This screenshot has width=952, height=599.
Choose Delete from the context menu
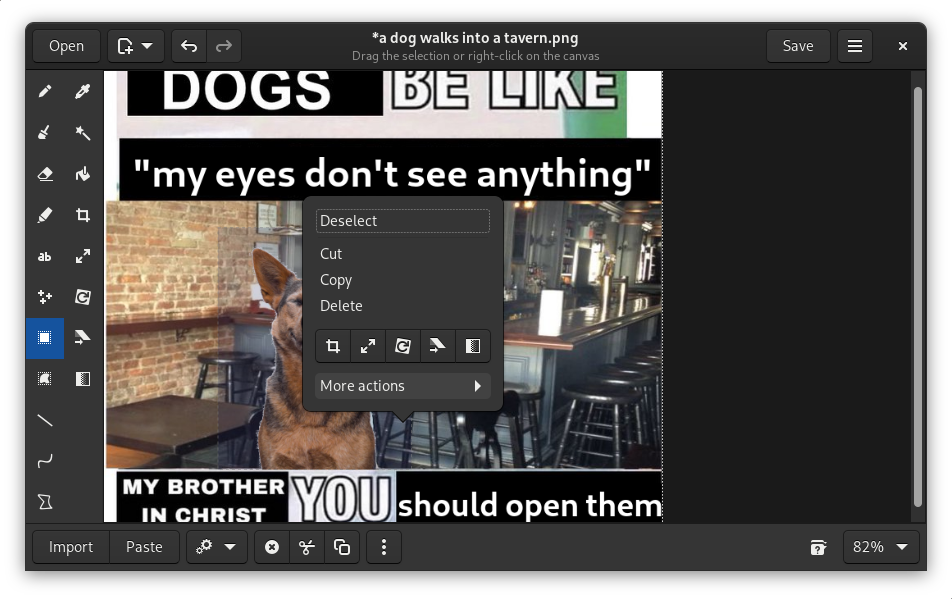tap(341, 306)
